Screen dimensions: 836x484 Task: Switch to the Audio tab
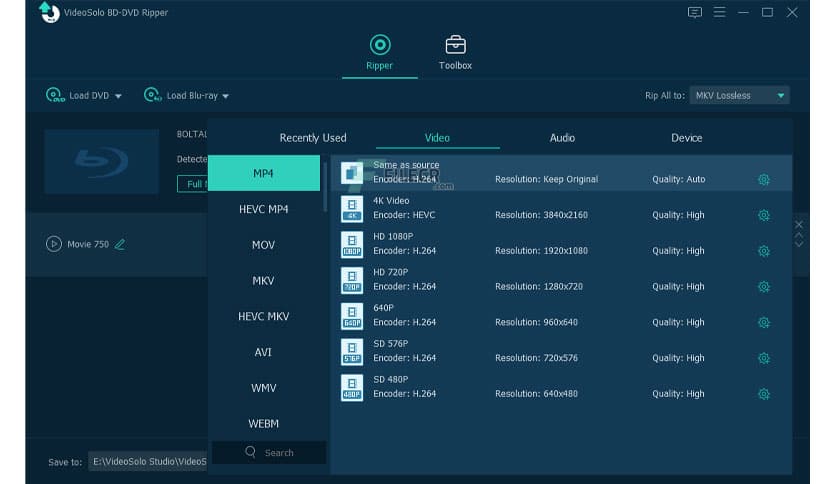562,138
